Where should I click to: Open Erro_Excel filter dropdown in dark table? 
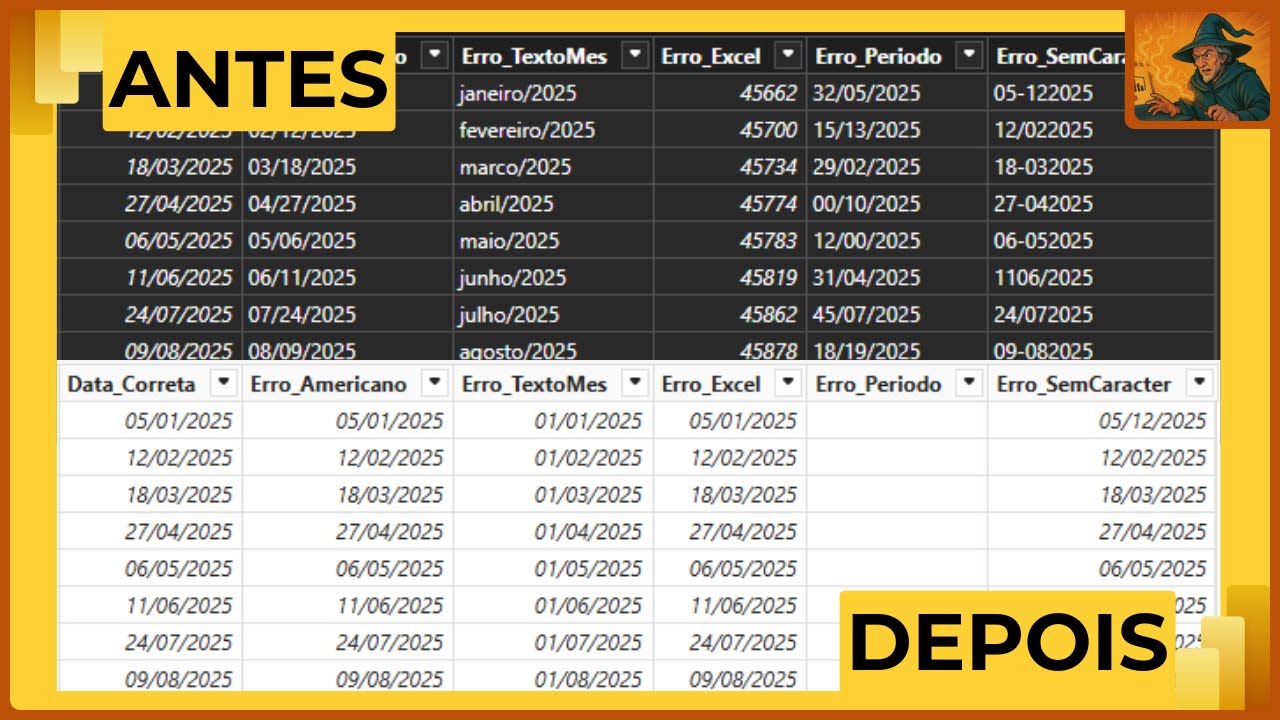[x=789, y=56]
